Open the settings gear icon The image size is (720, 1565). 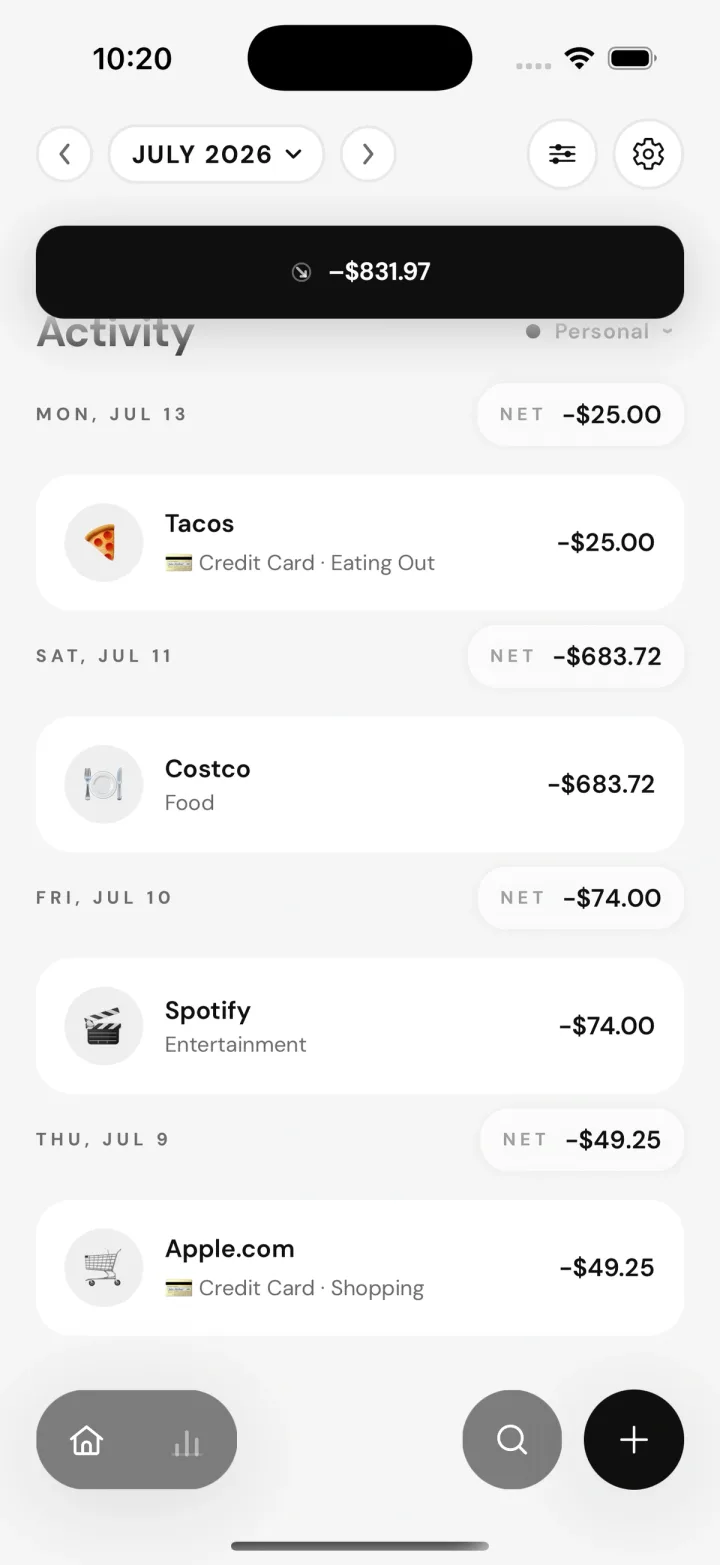(648, 154)
